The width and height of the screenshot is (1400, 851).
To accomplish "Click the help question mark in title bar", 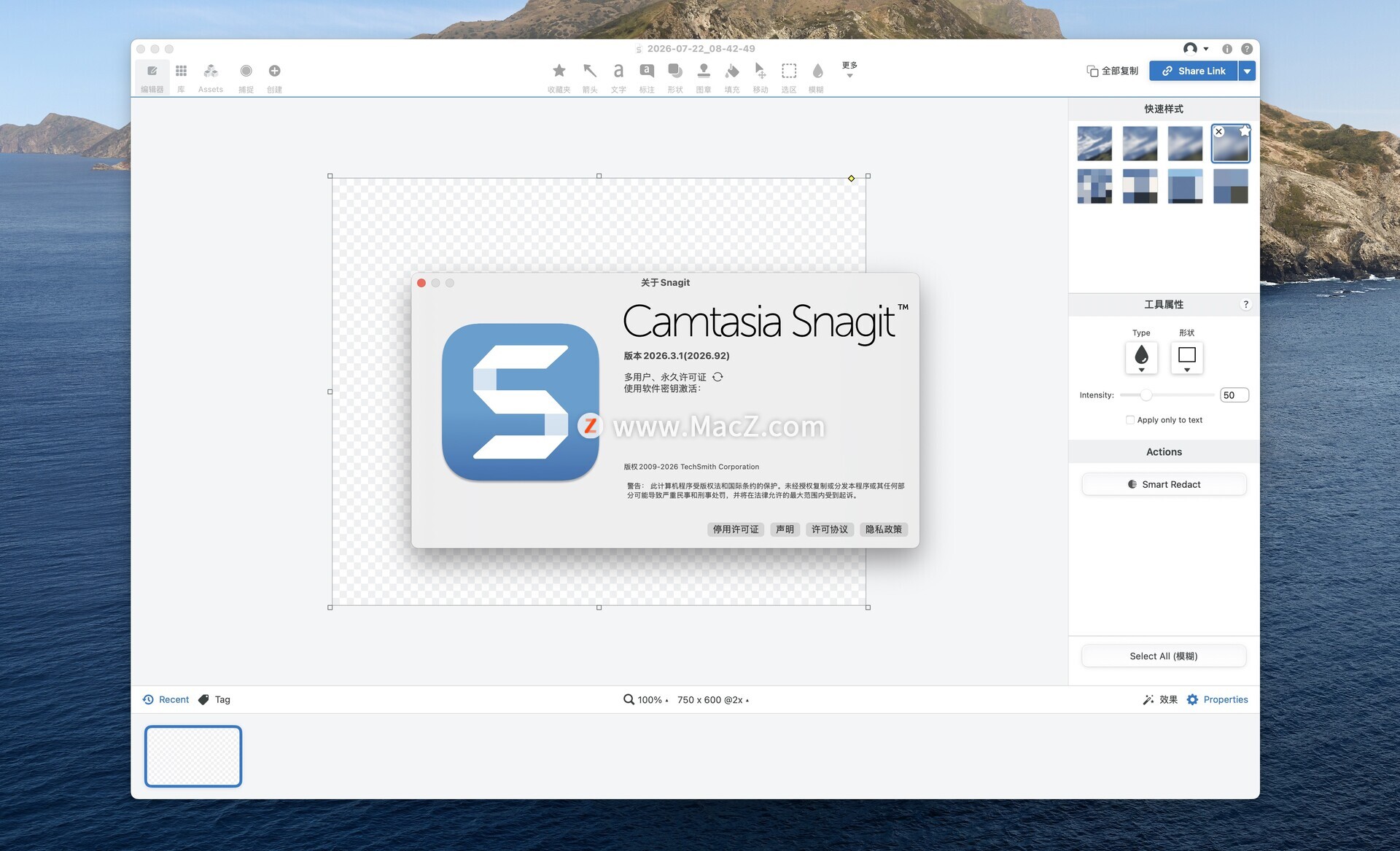I will 1247,49.
